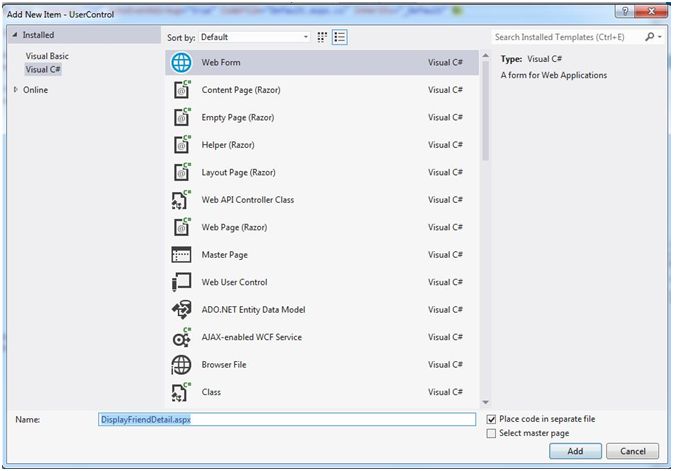Select AJAX-enabled WCF Service text

tap(252, 337)
